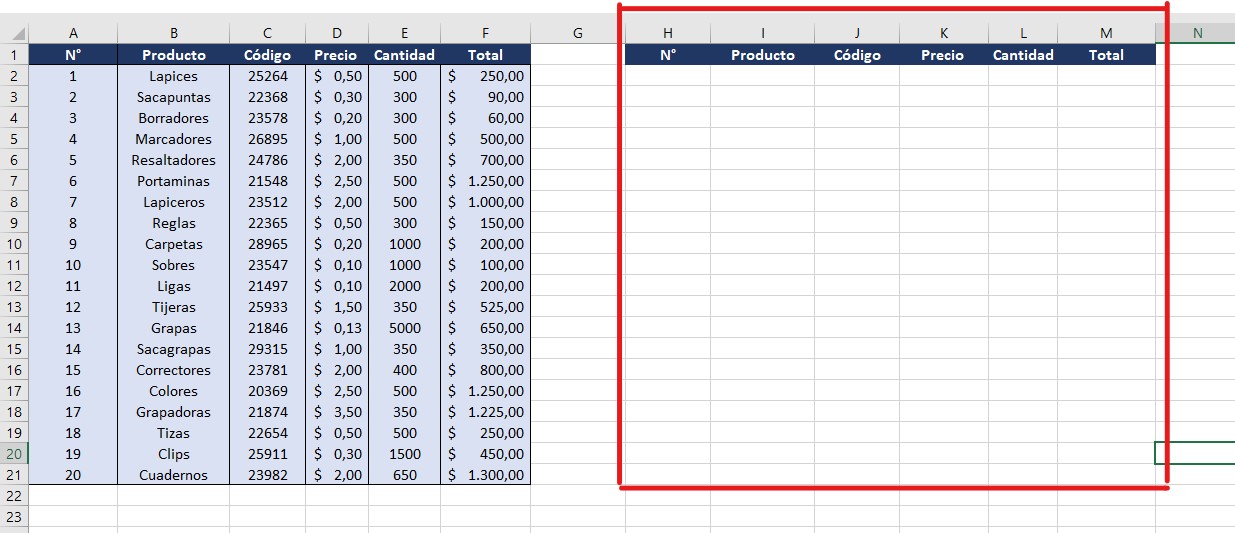Select the column N header

click(x=1197, y=33)
